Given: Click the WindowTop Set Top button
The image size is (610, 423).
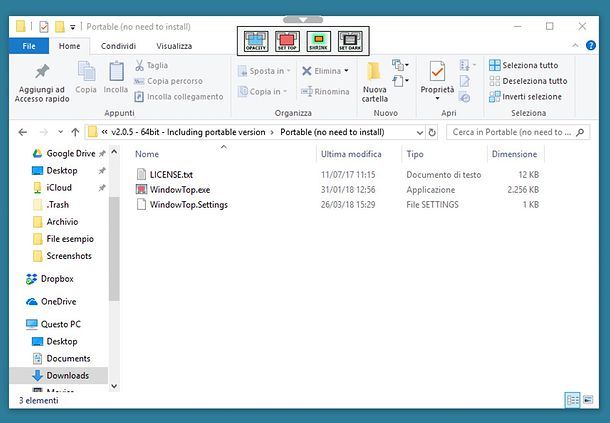Looking at the screenshot, I should pos(287,41).
